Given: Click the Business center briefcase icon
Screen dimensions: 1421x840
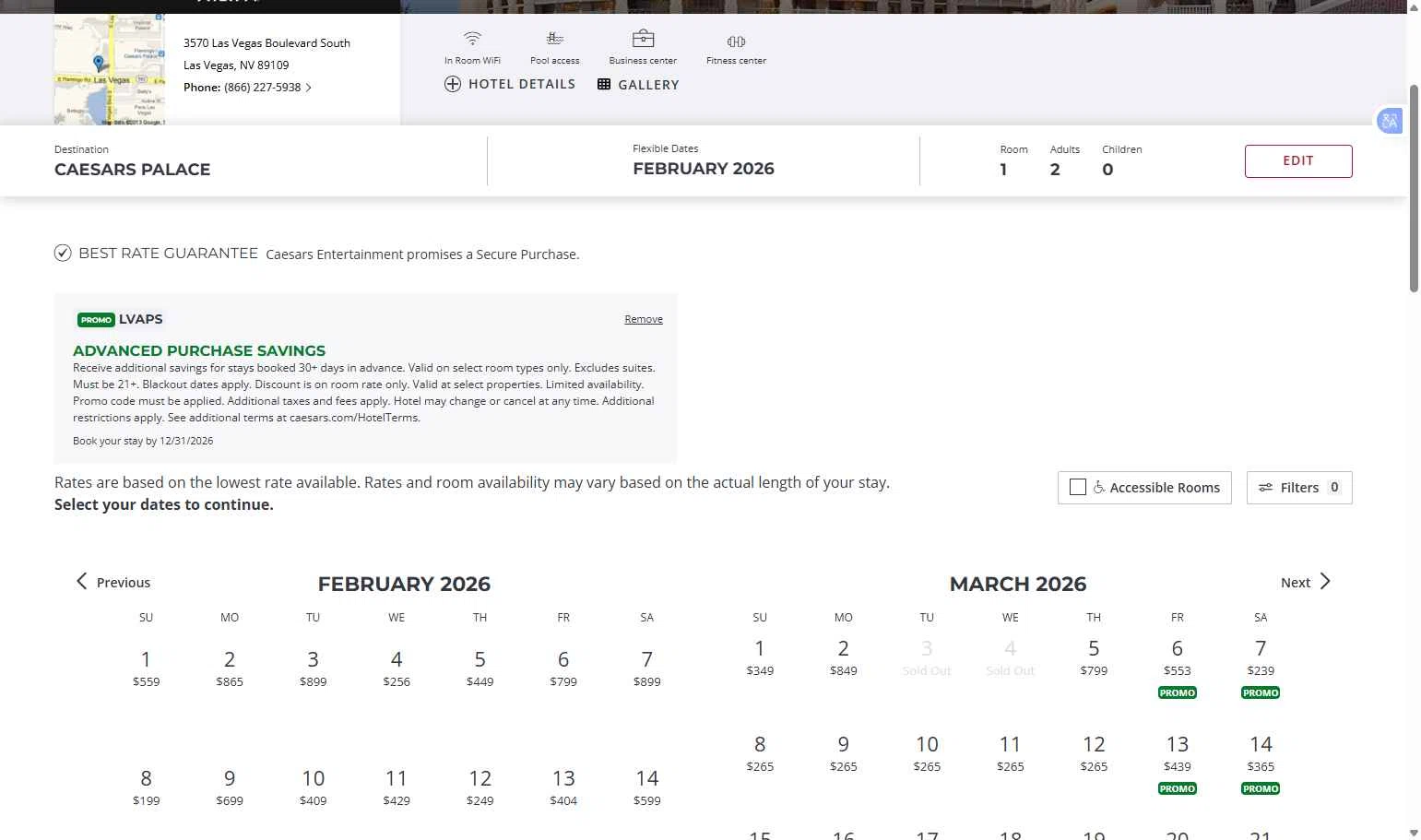Looking at the screenshot, I should [x=643, y=39].
